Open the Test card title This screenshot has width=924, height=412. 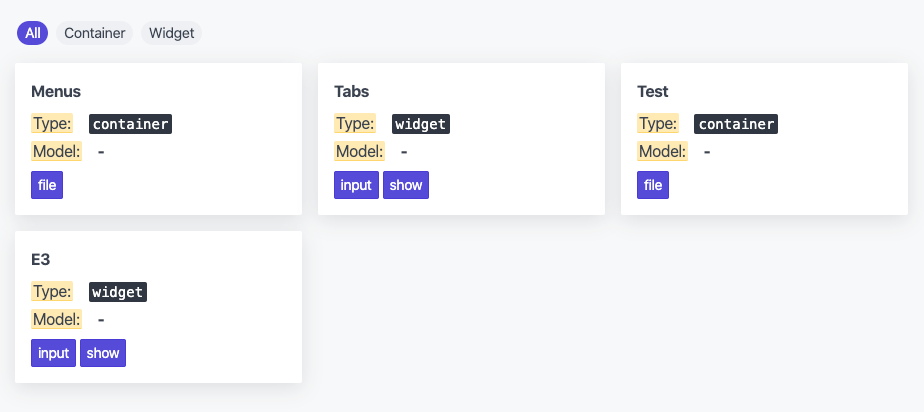653,91
